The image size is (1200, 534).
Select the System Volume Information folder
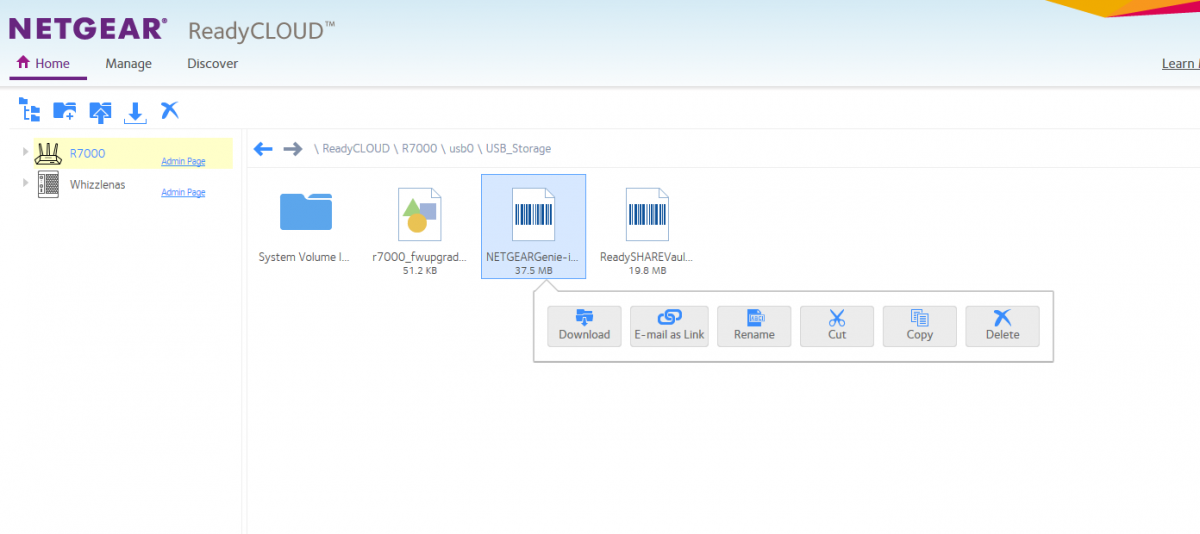coord(305,227)
